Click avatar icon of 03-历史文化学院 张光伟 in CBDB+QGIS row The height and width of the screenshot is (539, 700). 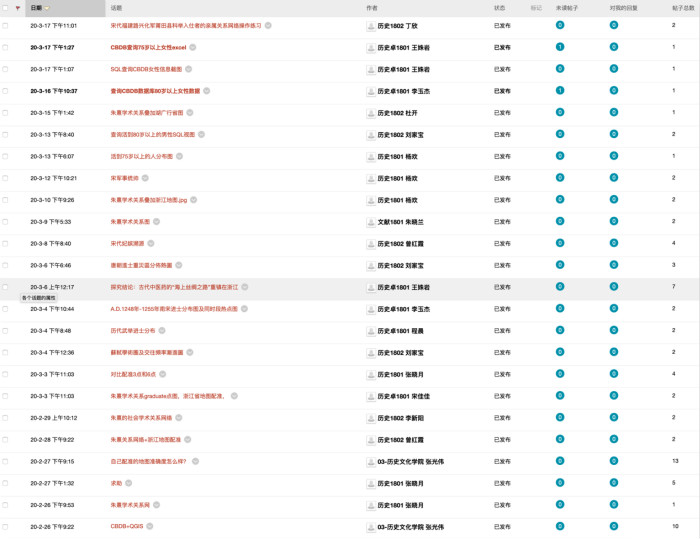(371, 526)
